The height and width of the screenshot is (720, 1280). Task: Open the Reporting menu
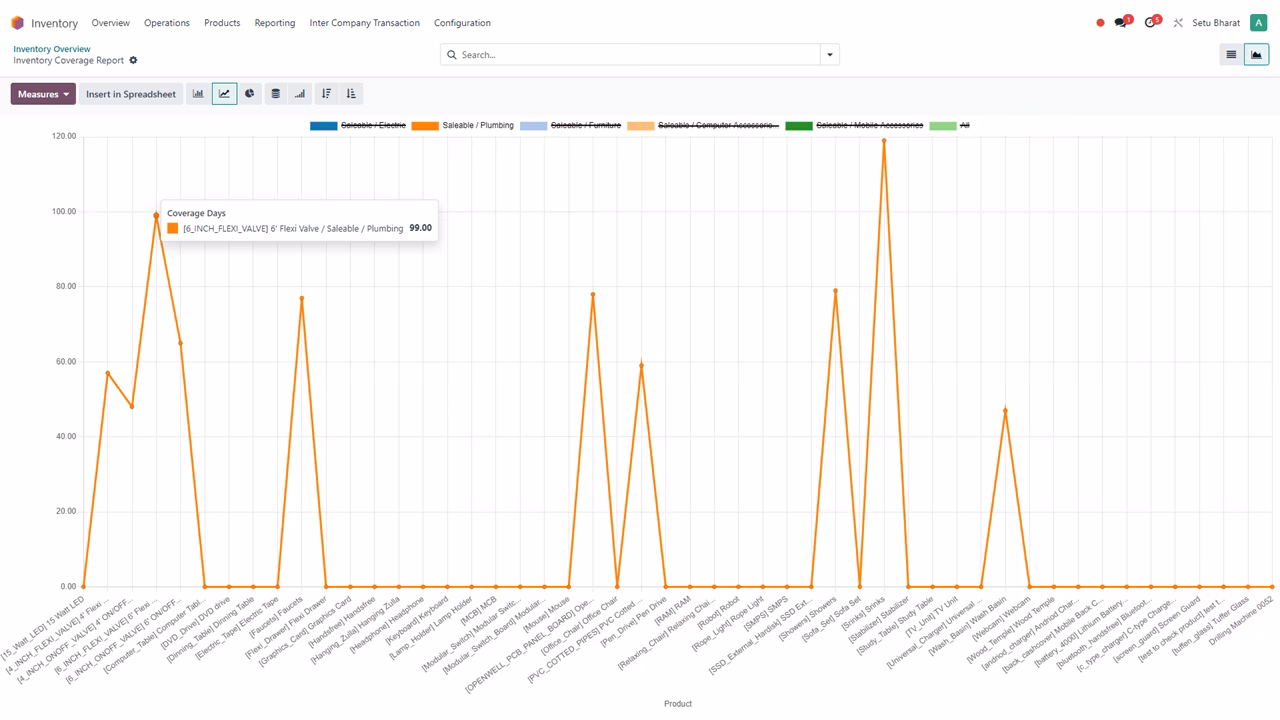pyautogui.click(x=275, y=23)
